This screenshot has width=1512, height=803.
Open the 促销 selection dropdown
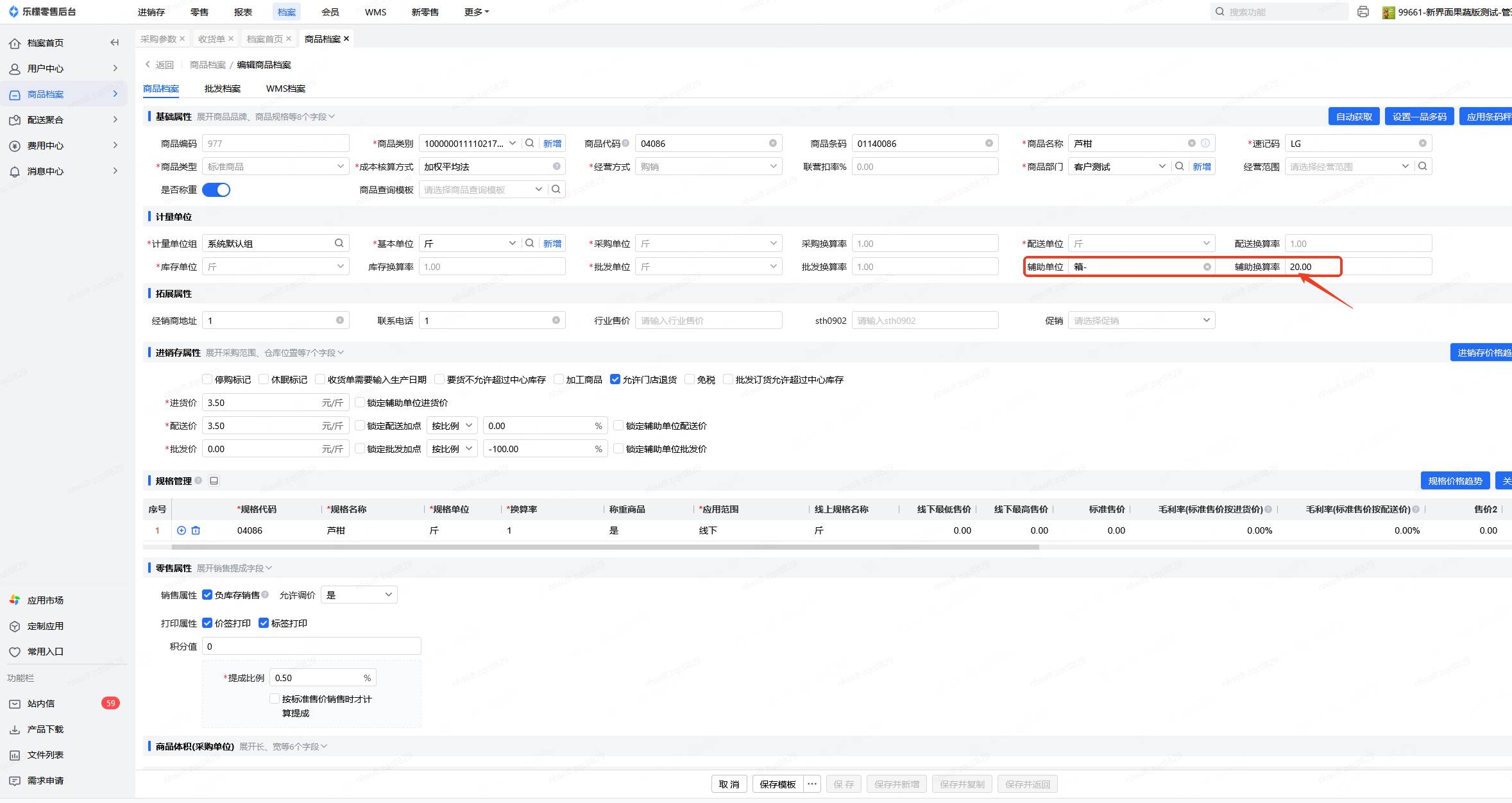pos(1141,321)
